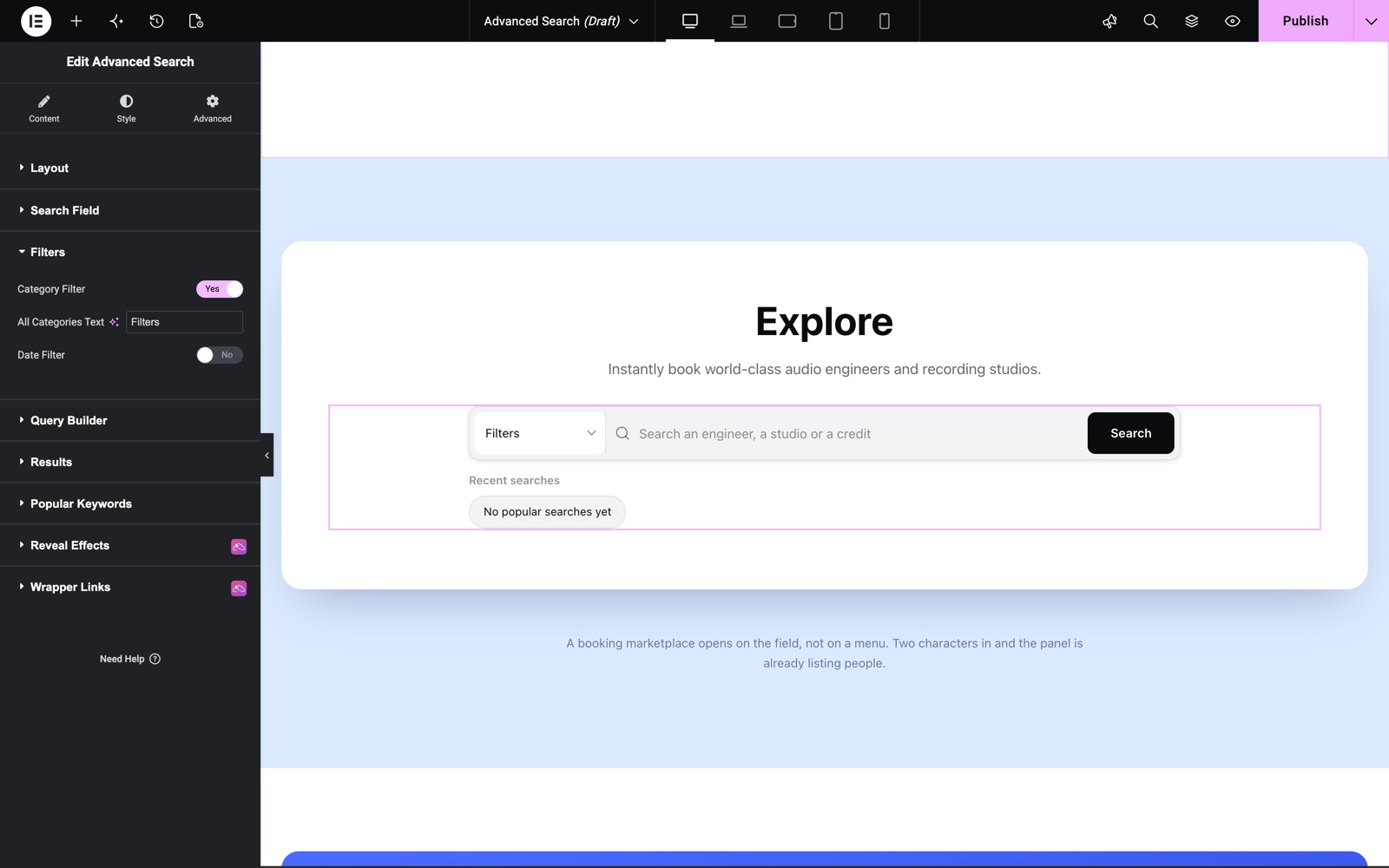This screenshot has width=1389, height=868.
Task: Click All Categories Text input field
Action: tap(184, 322)
